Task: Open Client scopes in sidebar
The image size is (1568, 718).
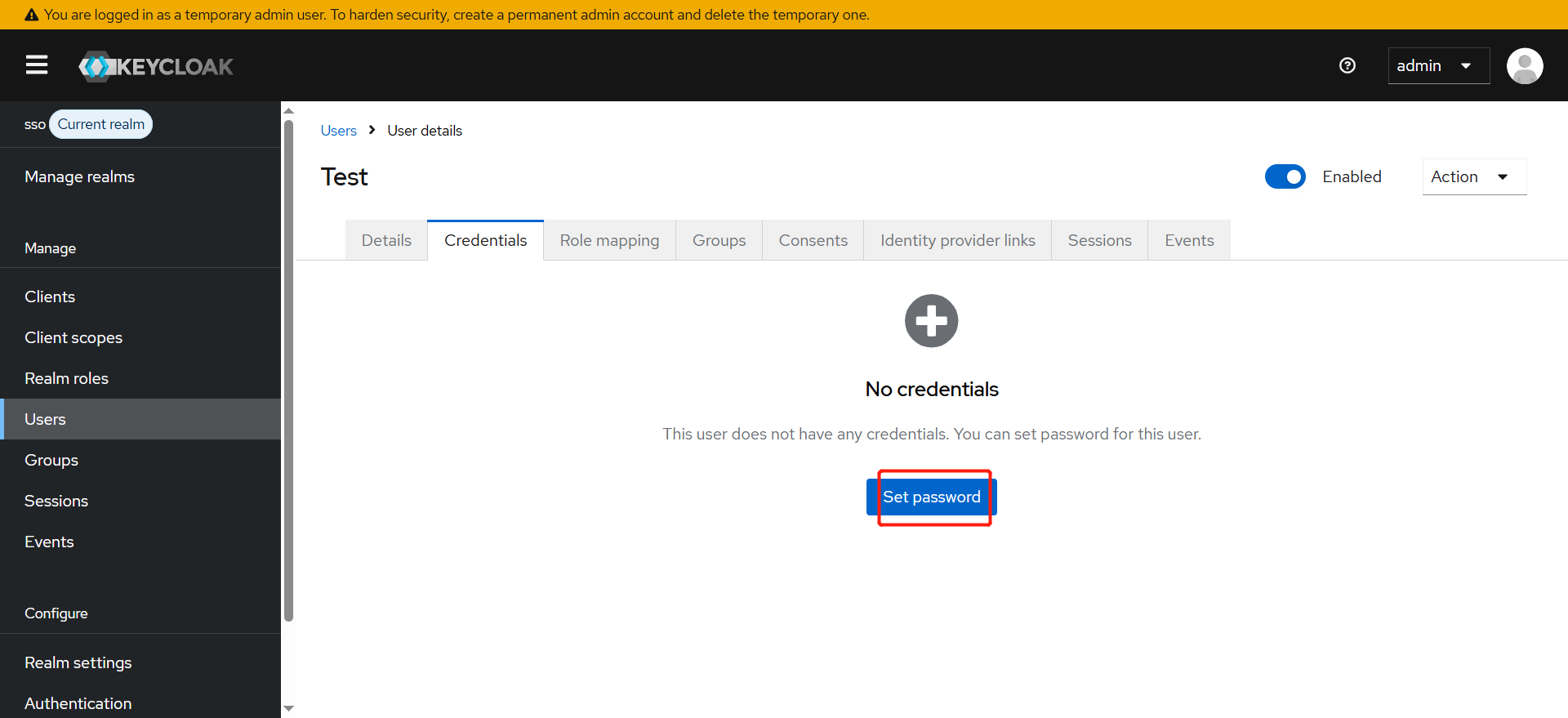Action: point(140,337)
